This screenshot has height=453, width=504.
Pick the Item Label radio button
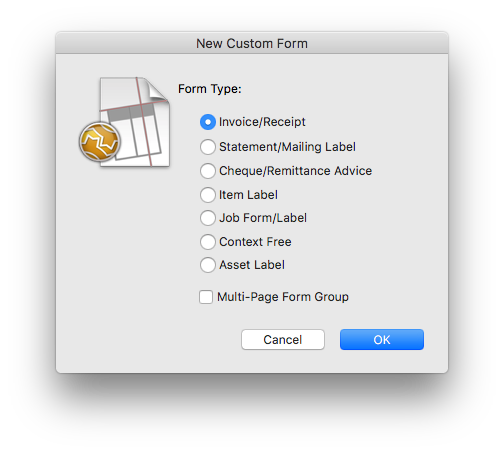pos(208,195)
